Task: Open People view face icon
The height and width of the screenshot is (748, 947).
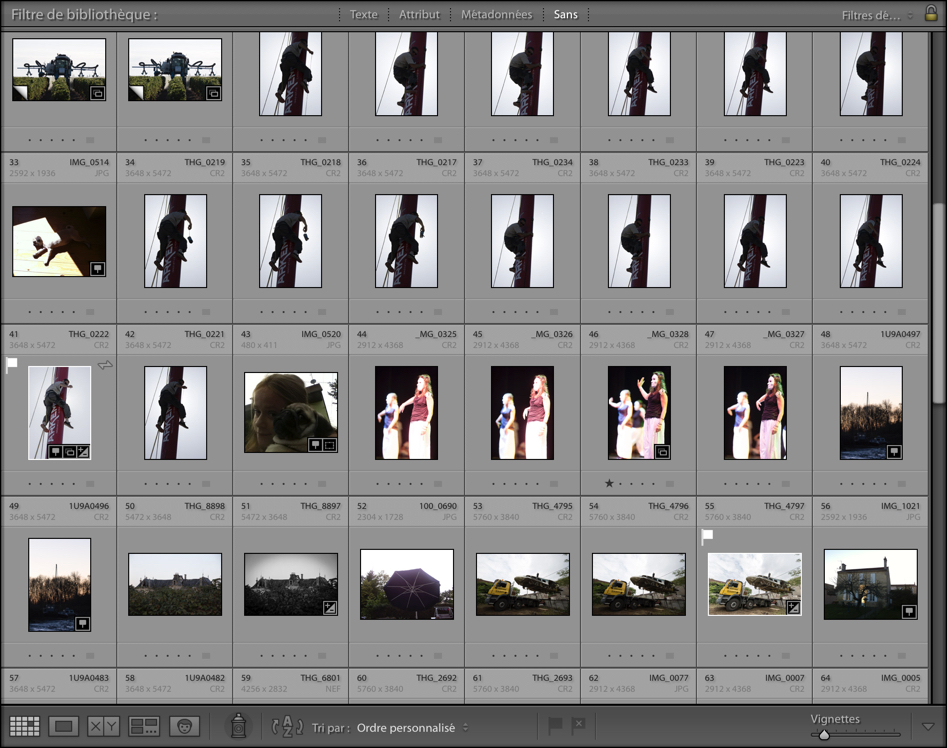Action: pos(184,726)
